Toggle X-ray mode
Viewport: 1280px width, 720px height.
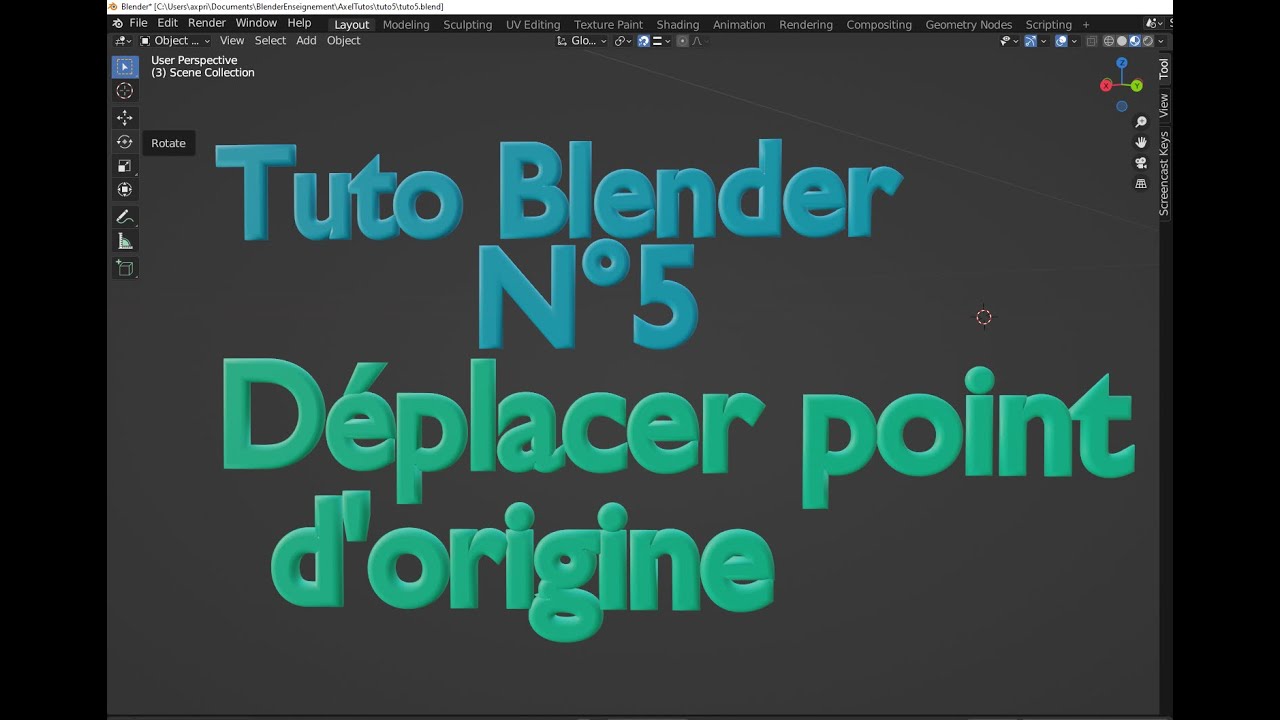[x=1092, y=41]
